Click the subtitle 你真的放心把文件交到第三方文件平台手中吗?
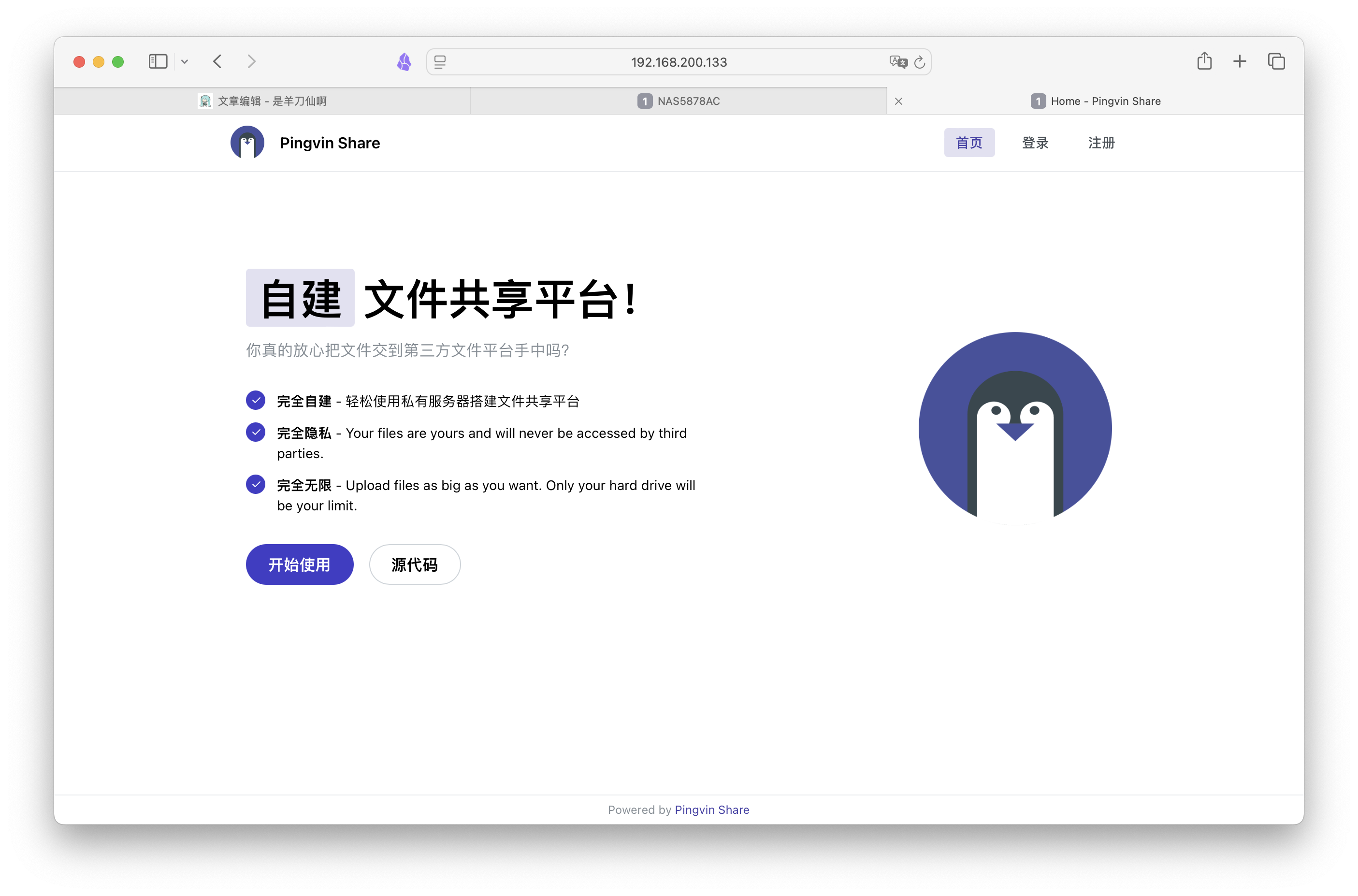The width and height of the screenshot is (1358, 896). coord(407,350)
